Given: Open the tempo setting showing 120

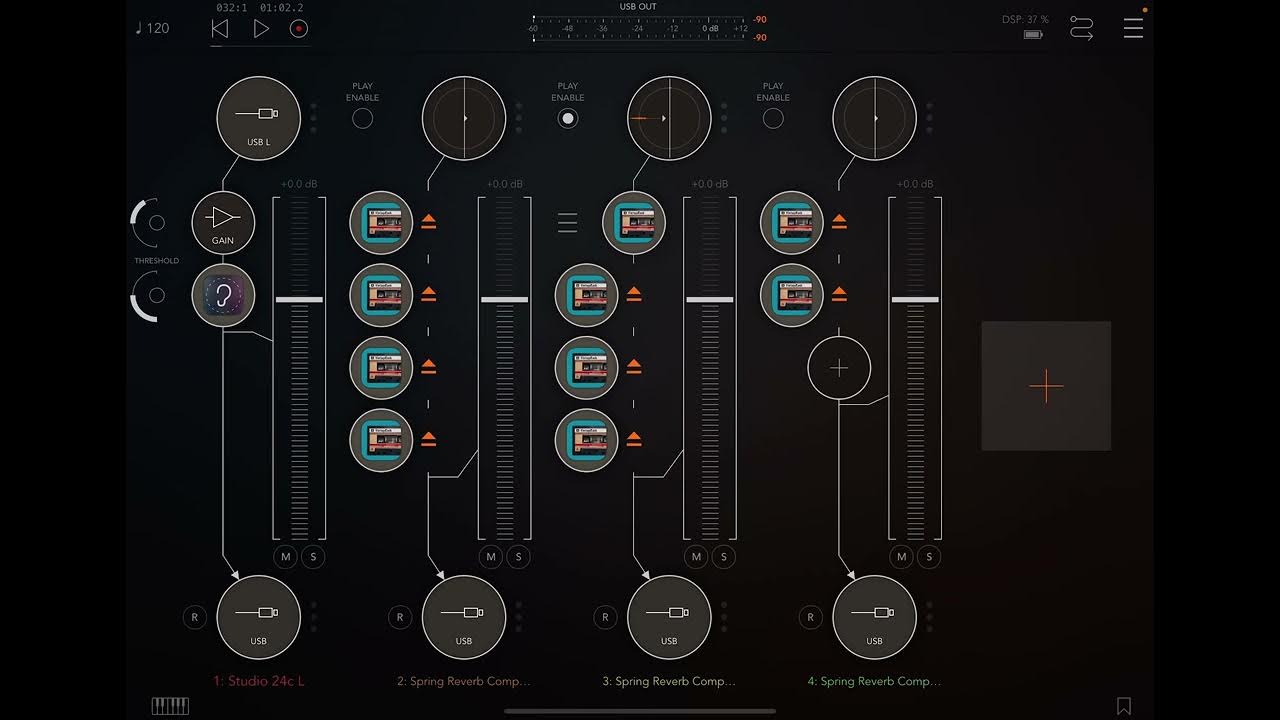Looking at the screenshot, I should (x=152, y=28).
